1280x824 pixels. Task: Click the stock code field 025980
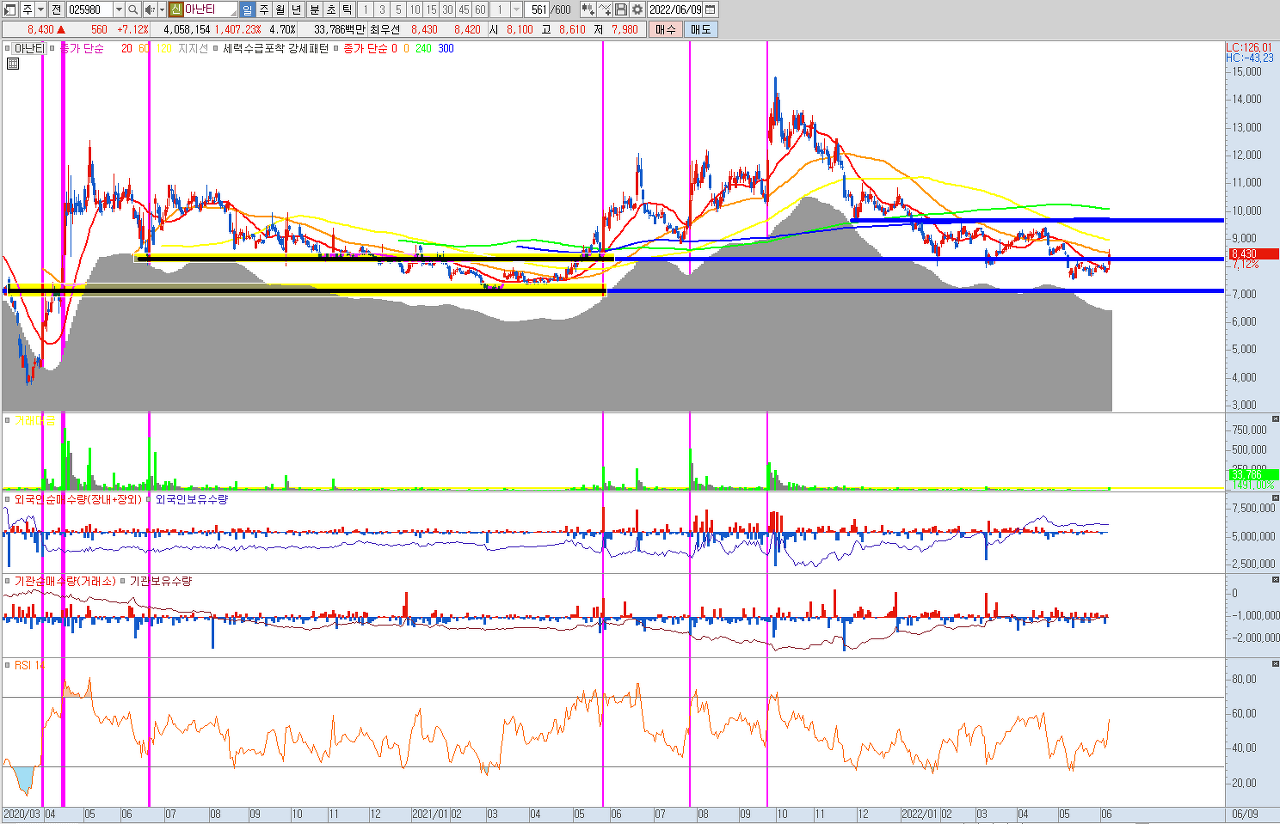coord(89,9)
